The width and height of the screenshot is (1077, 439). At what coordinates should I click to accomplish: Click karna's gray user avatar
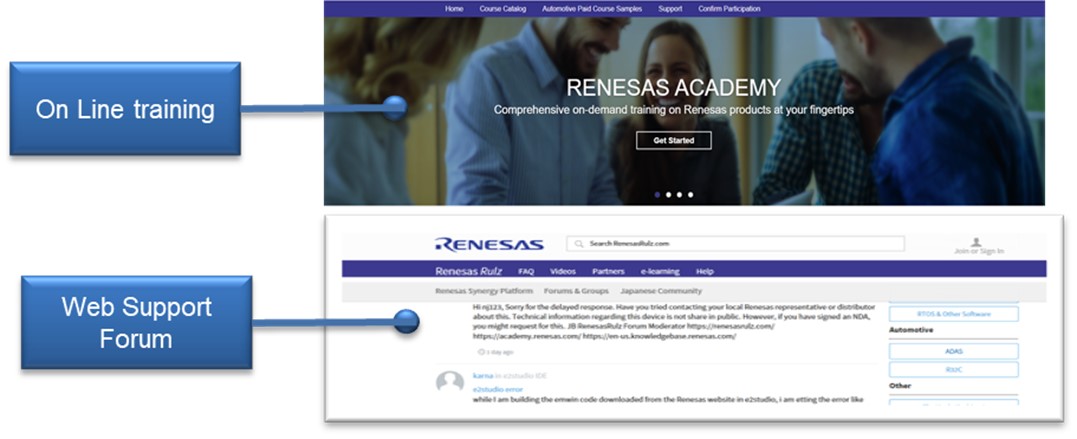pos(450,381)
